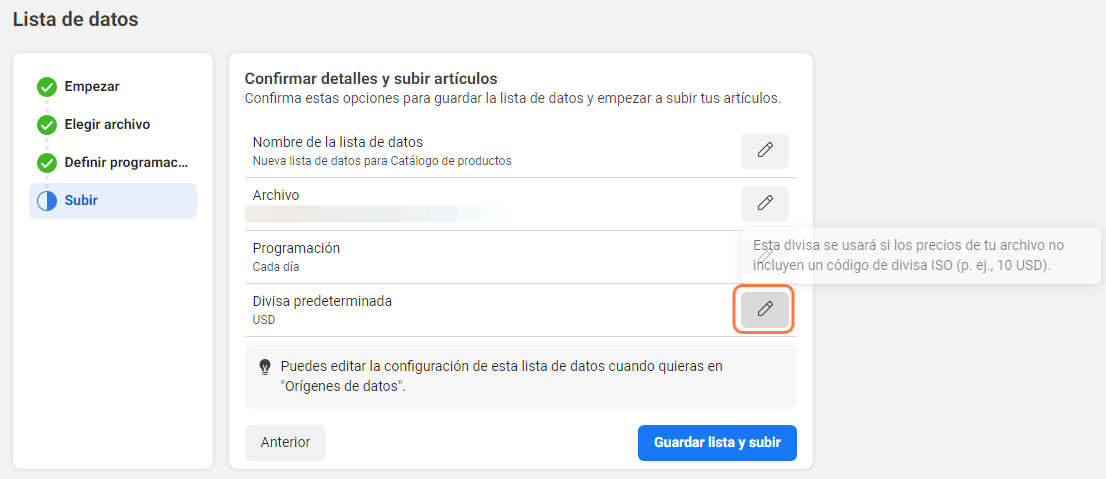1106x479 pixels.
Task: Click the green checkmark next to Empezar
Action: point(47,87)
